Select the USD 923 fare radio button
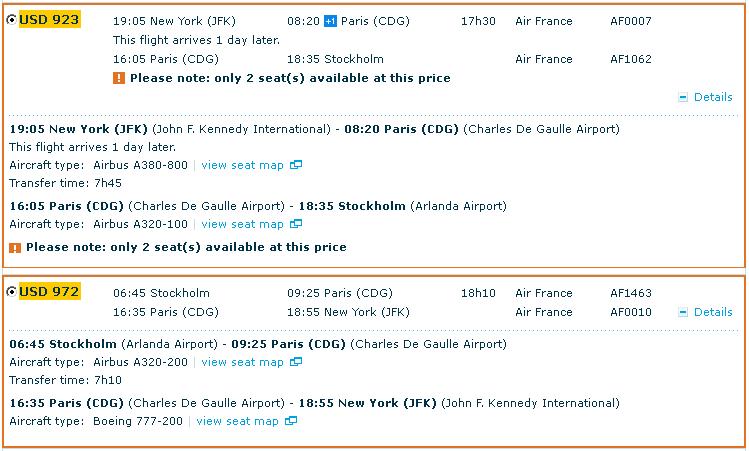 click(x=11, y=20)
